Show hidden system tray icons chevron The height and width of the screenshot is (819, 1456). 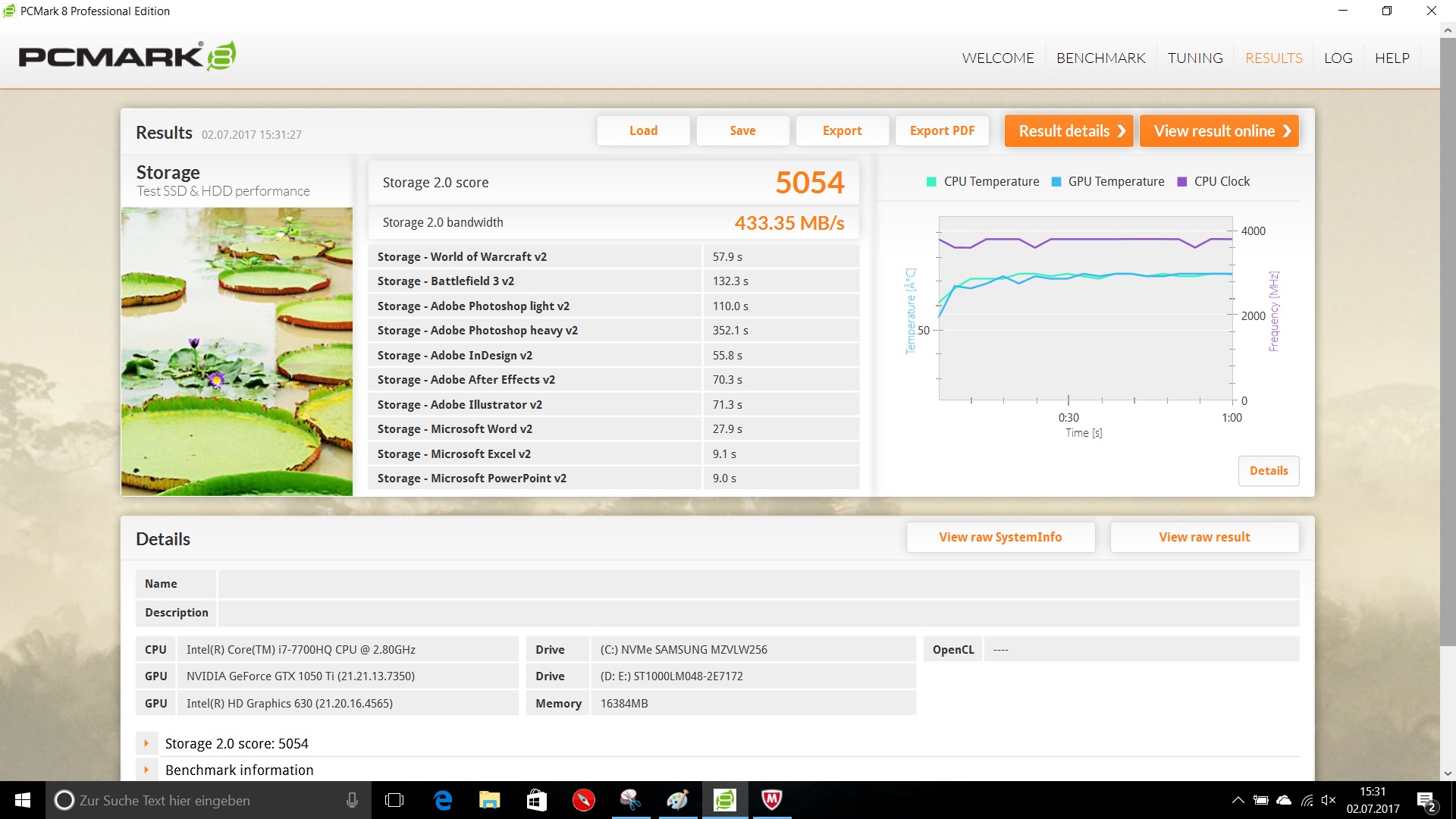click(1238, 800)
